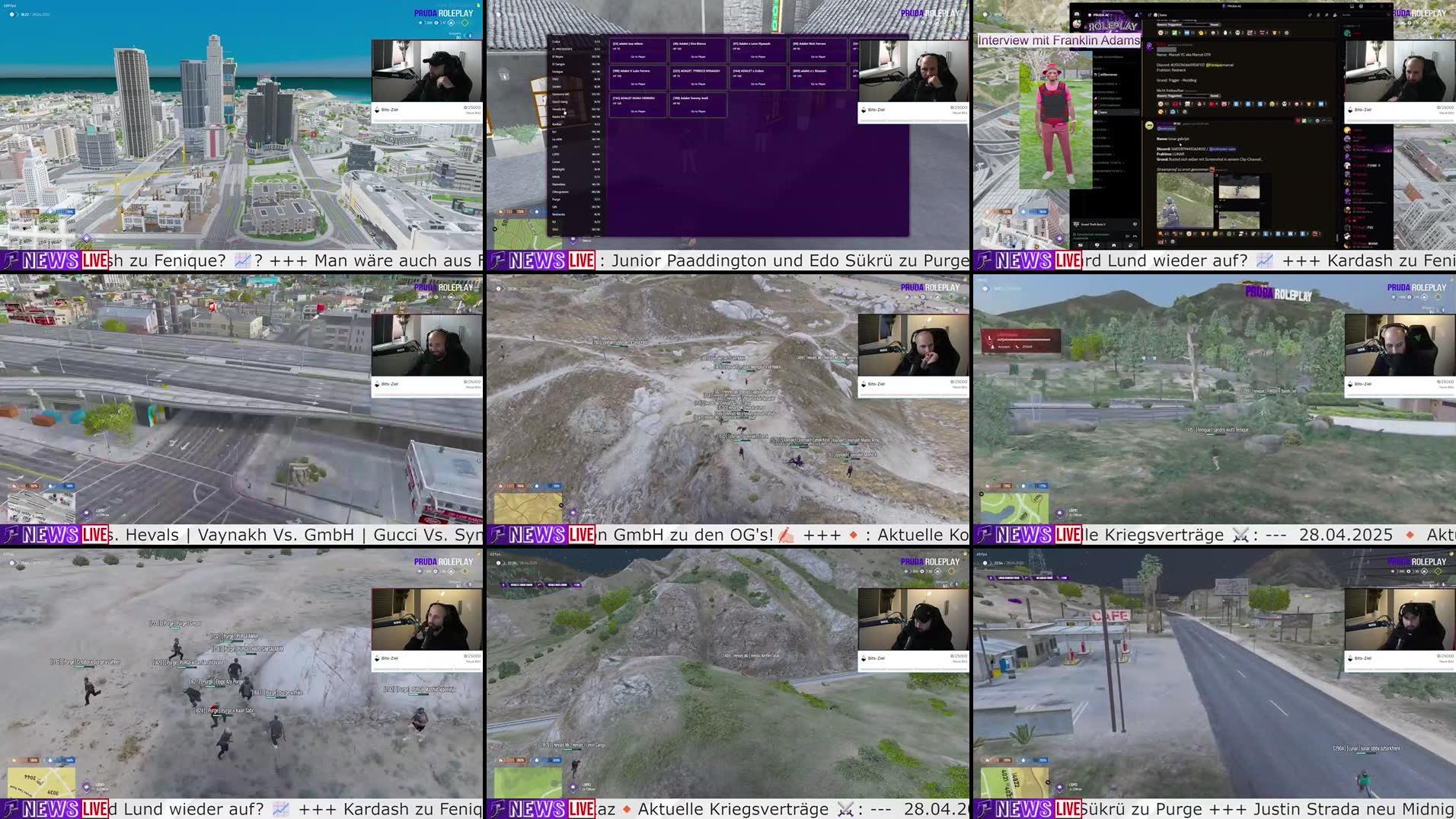The height and width of the screenshot is (819, 1456).
Task: Select Purge in faction list
Action: (x=576, y=200)
